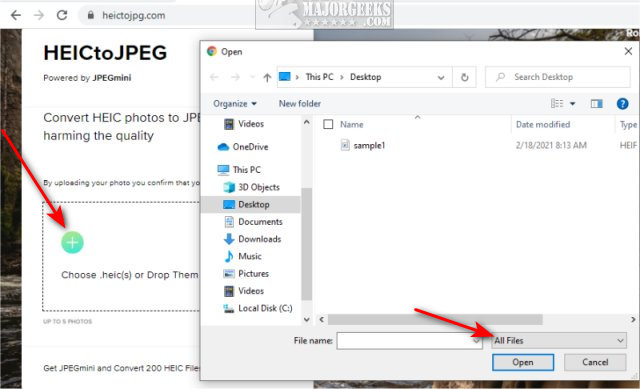Image resolution: width=640 pixels, height=389 pixels.
Task: Click navigation pane scroll up arrow
Action: pos(307,122)
